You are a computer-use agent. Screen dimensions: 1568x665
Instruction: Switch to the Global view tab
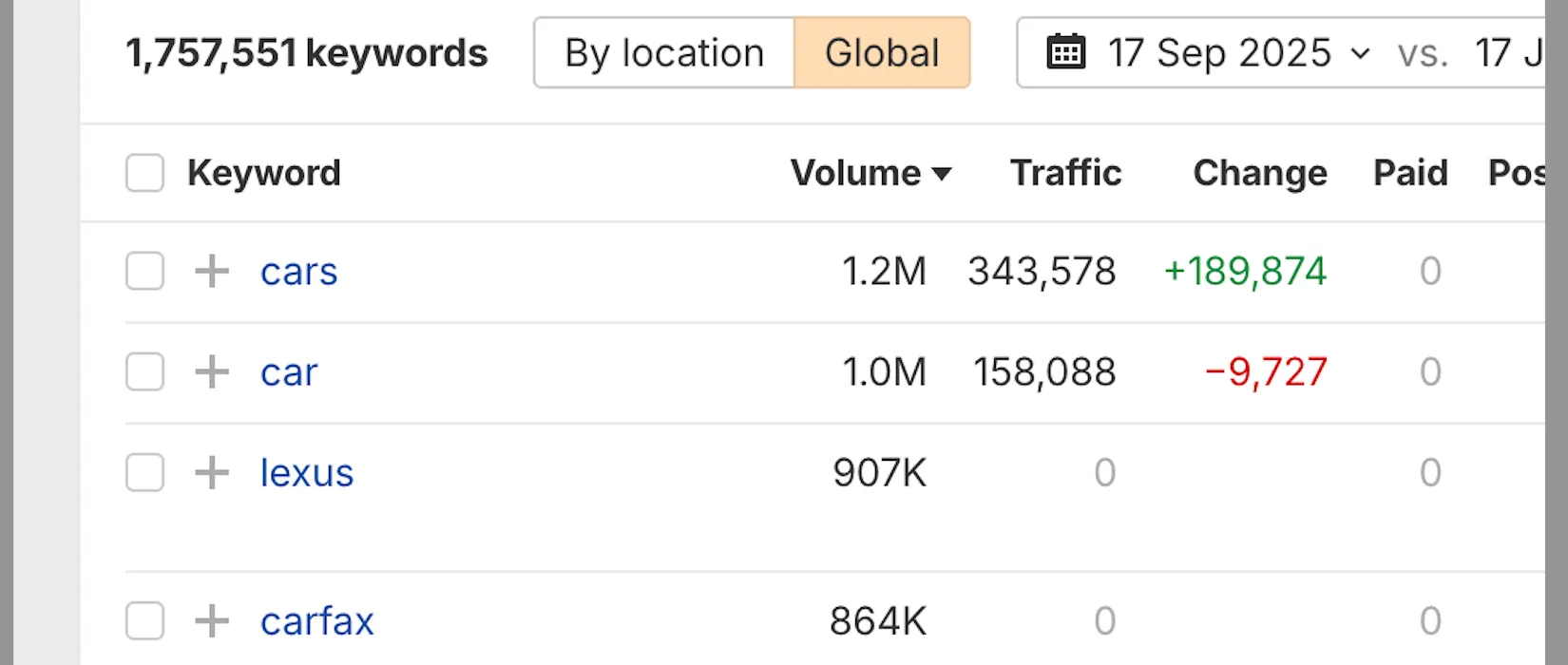pos(882,53)
